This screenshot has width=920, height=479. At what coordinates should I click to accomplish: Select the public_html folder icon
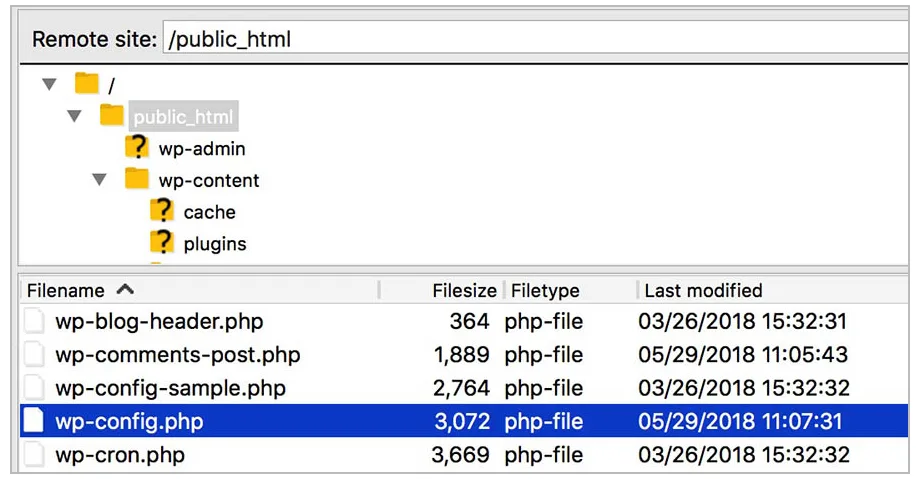pos(111,115)
